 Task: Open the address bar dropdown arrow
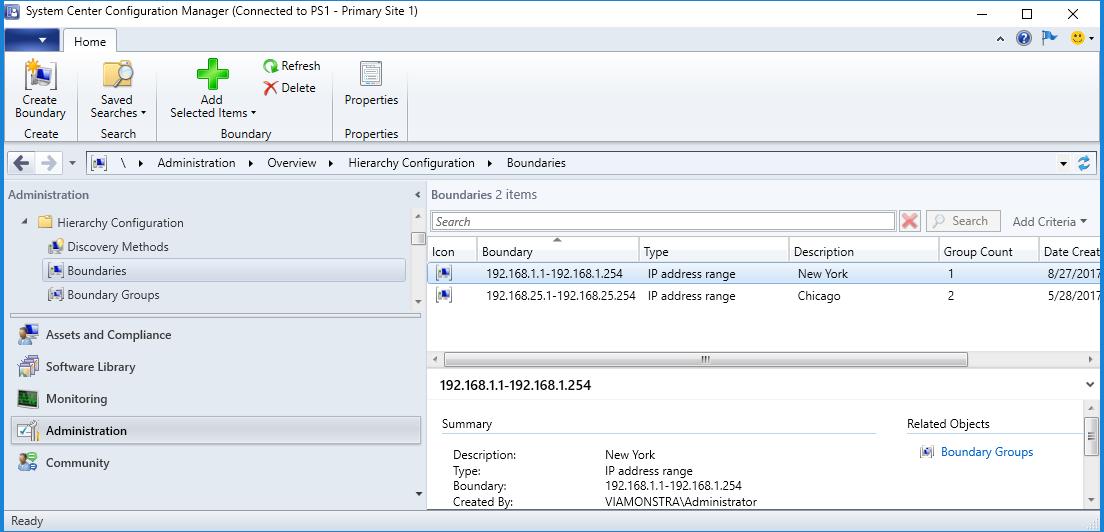click(1063, 163)
